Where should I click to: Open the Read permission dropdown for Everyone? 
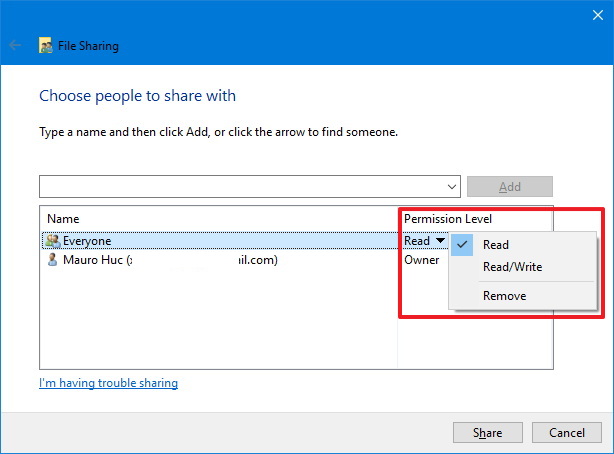(x=440, y=241)
